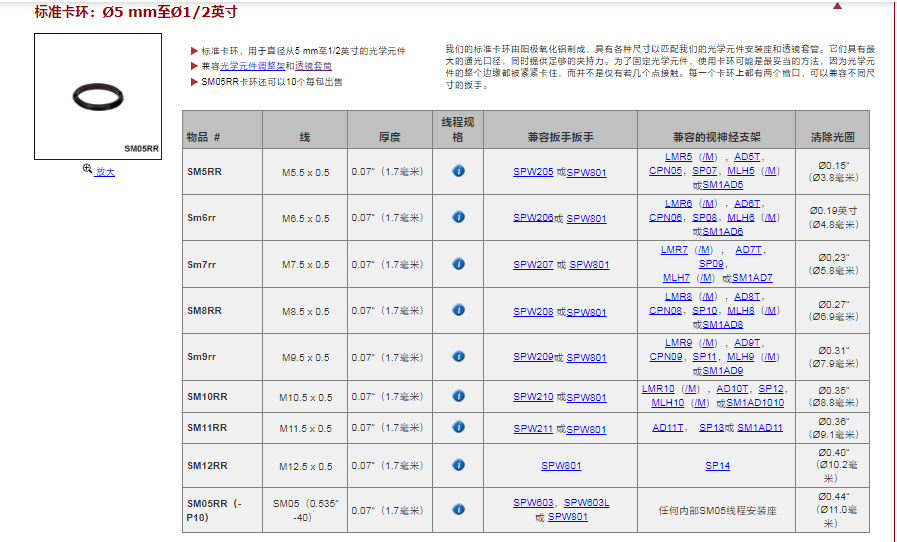Screen dimensions: 897x542
Task: Click the SP14 compatible mount link
Action: [717, 466]
